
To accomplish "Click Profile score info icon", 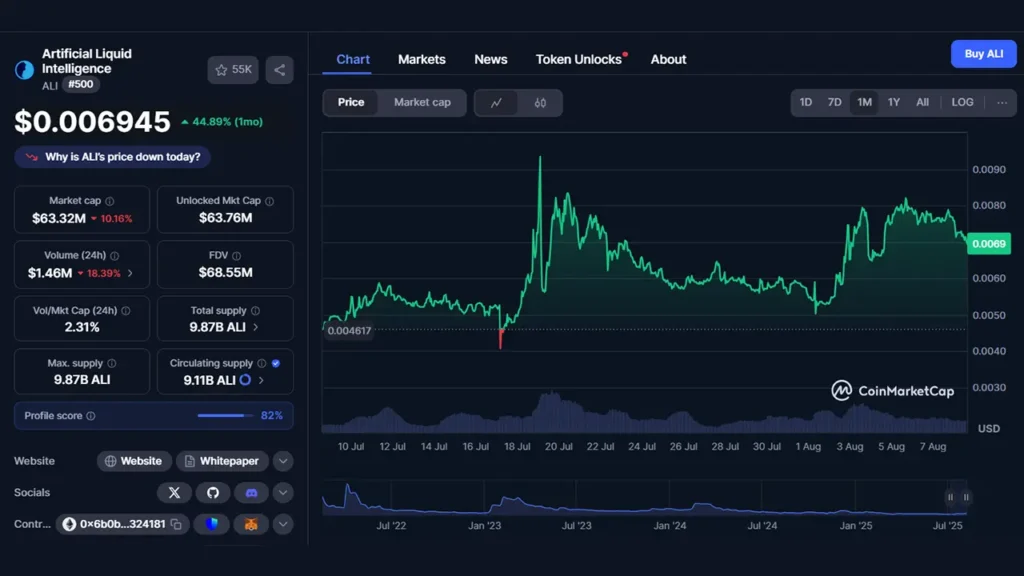I will click(91, 415).
